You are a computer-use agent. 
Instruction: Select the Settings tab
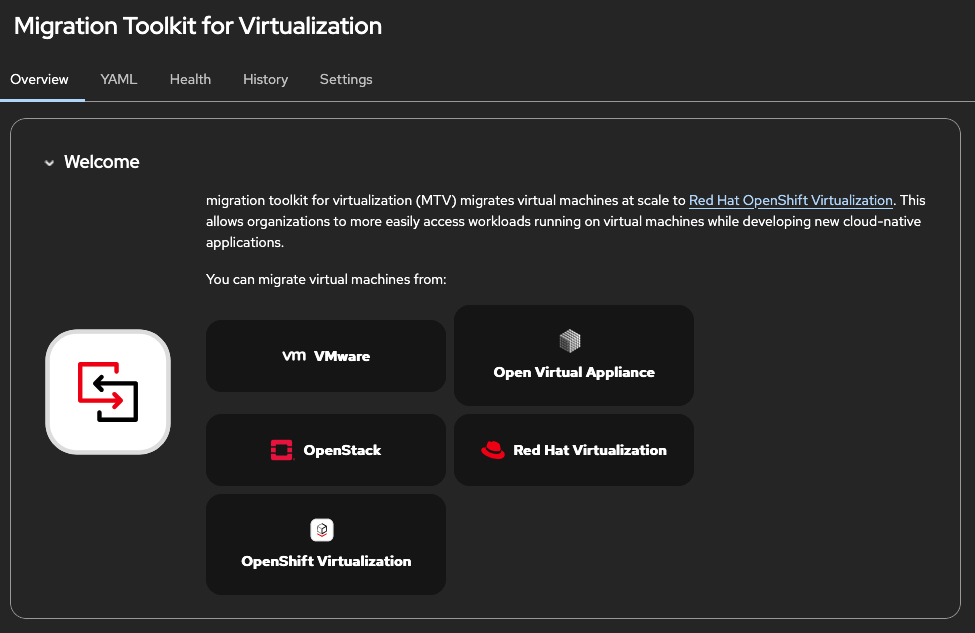(346, 79)
